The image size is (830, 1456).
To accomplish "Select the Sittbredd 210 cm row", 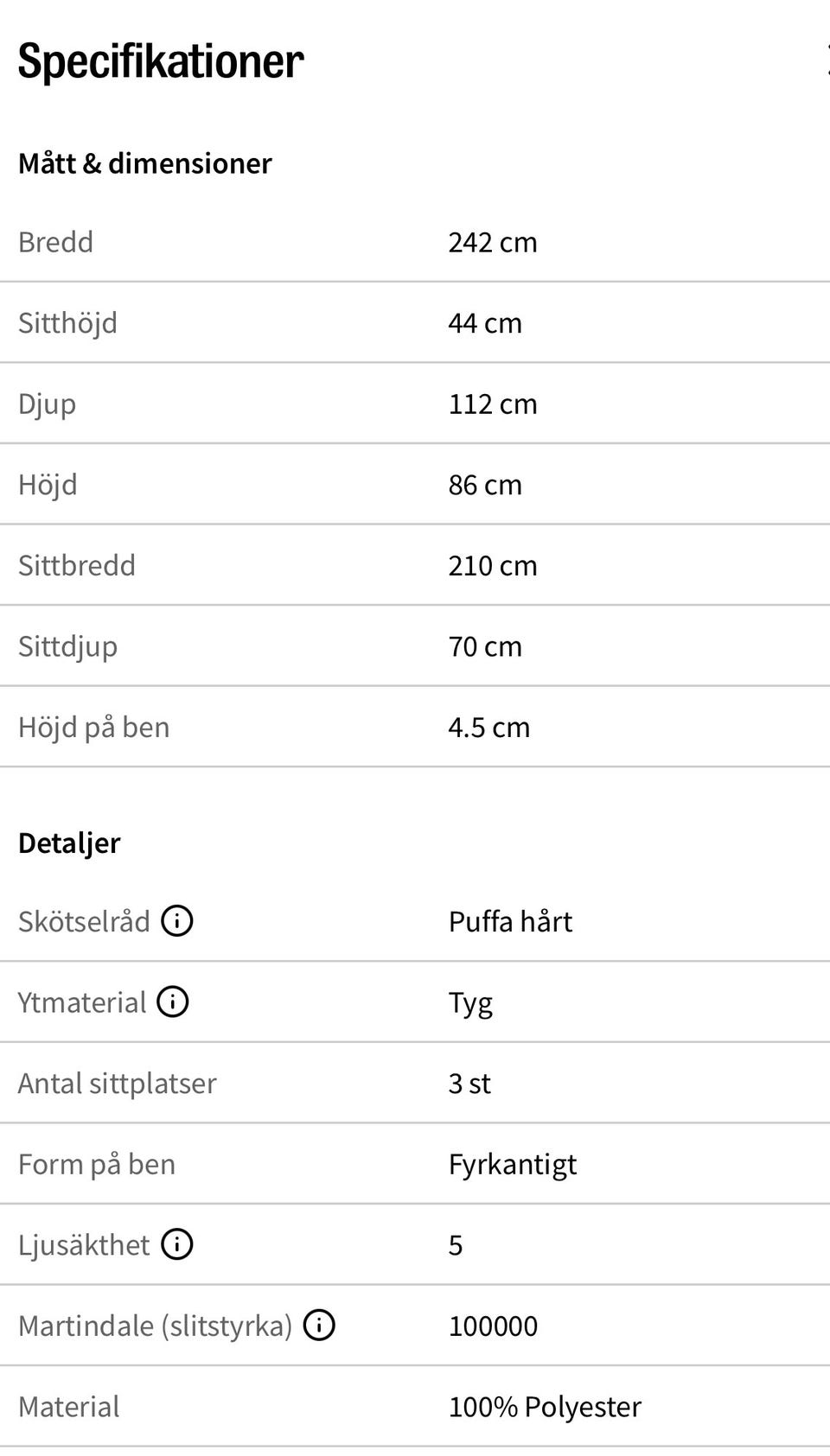I will click(x=415, y=565).
